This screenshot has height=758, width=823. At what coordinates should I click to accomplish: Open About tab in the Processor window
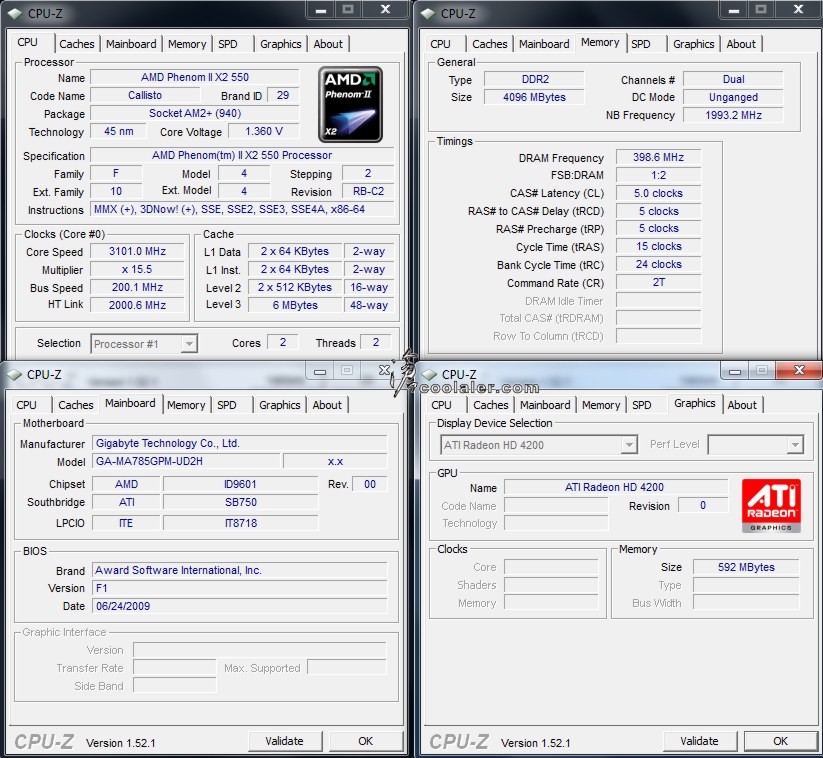pyautogui.click(x=328, y=44)
